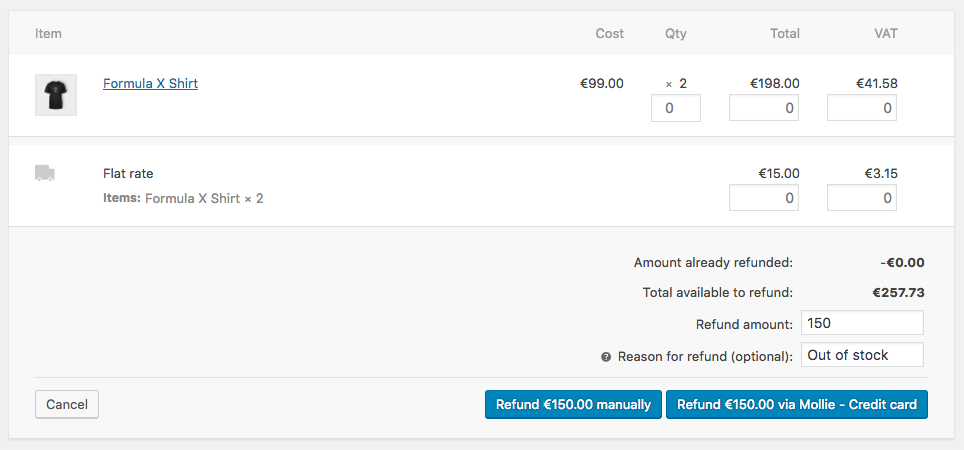This screenshot has height=450, width=964.
Task: Click the Cancel button
Action: point(67,405)
